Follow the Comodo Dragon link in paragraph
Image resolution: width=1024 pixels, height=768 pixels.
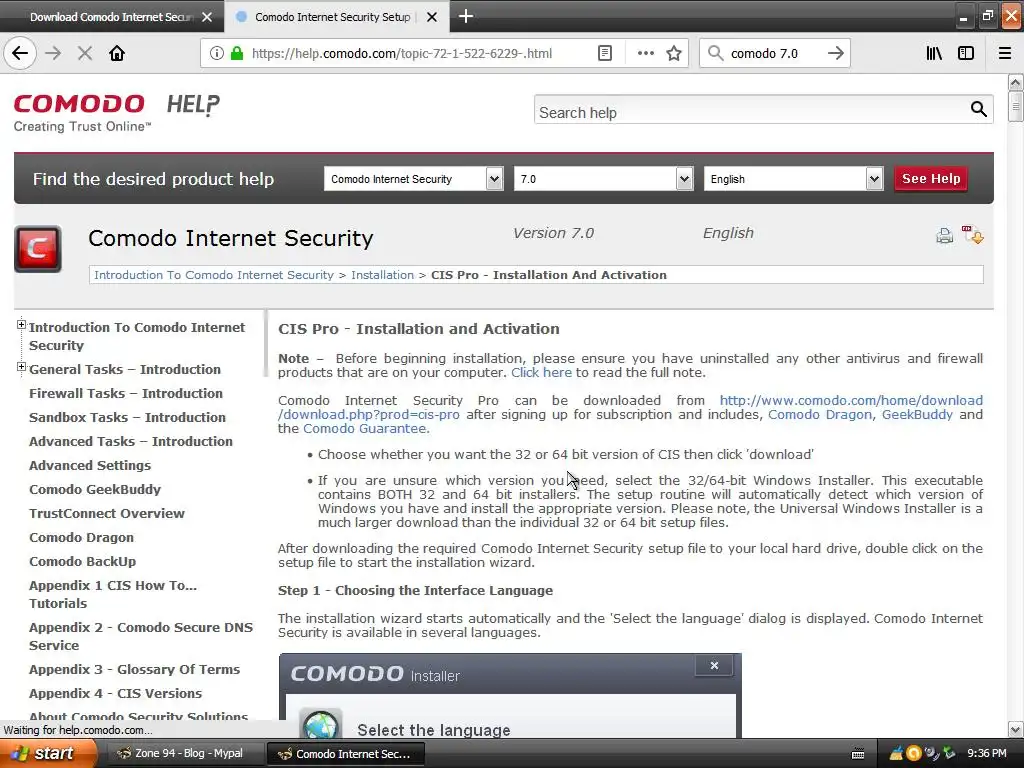820,415
